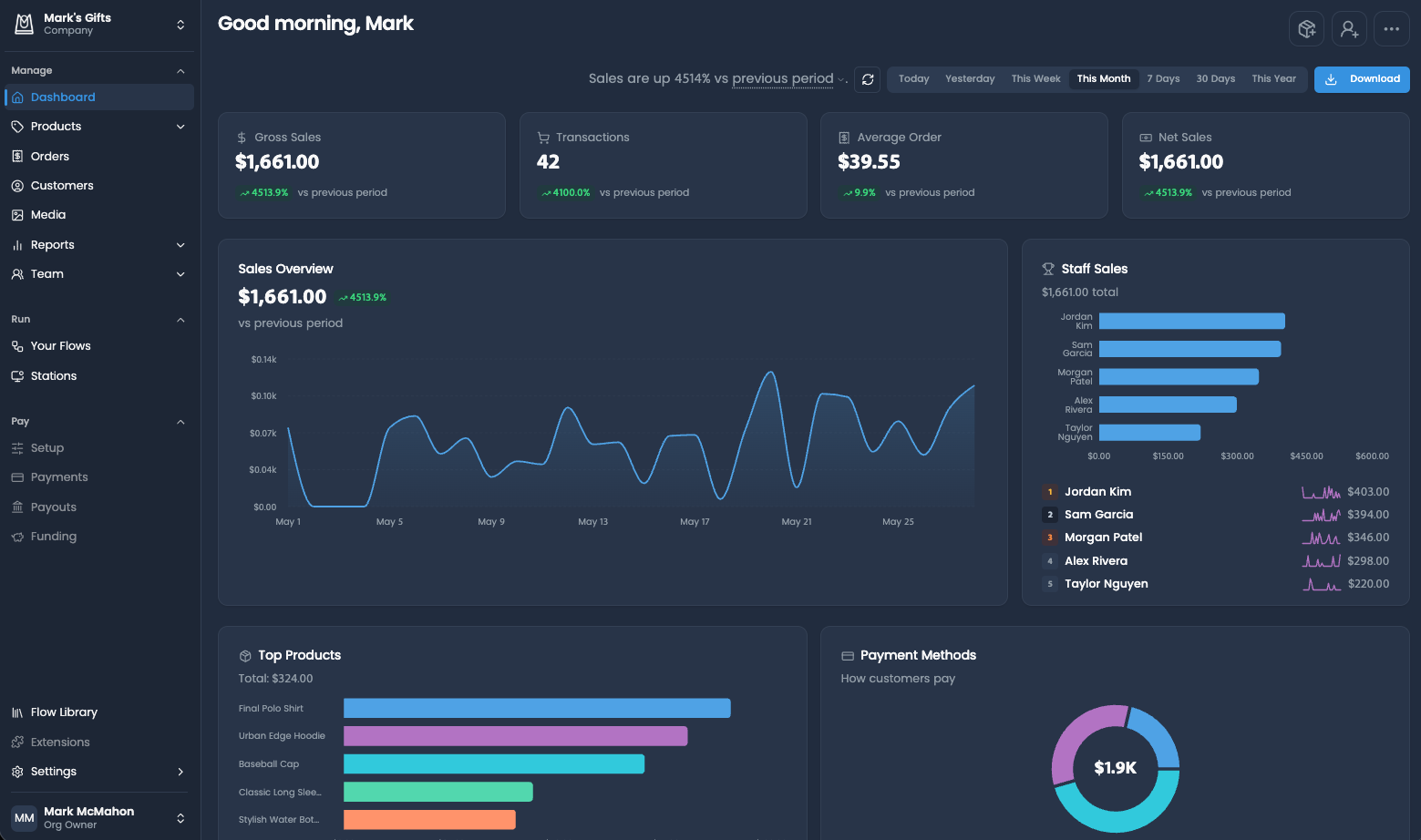
Task: Switch time range to 7 Days
Action: [1163, 79]
